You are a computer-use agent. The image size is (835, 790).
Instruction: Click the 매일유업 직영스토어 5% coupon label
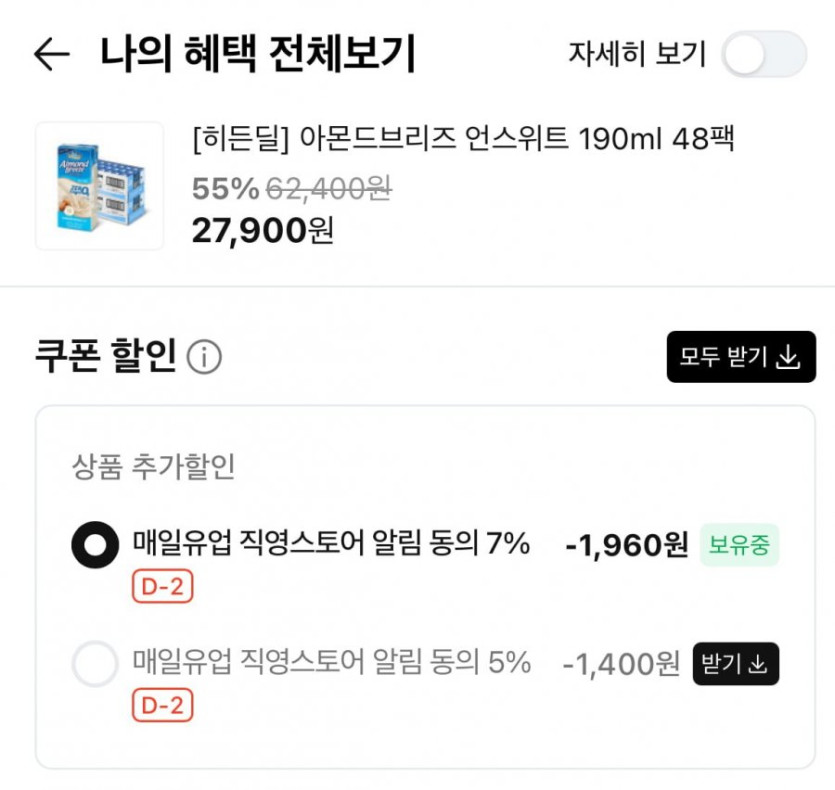(x=330, y=663)
